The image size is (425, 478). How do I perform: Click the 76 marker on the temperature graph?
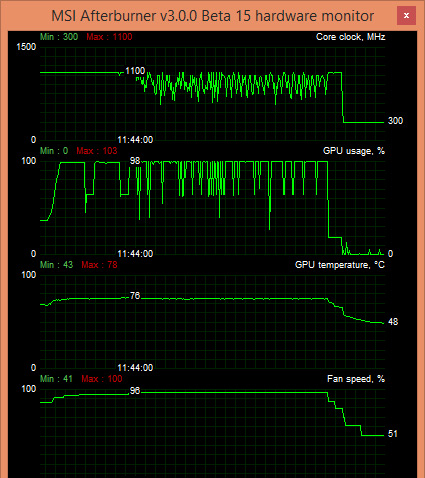135,296
